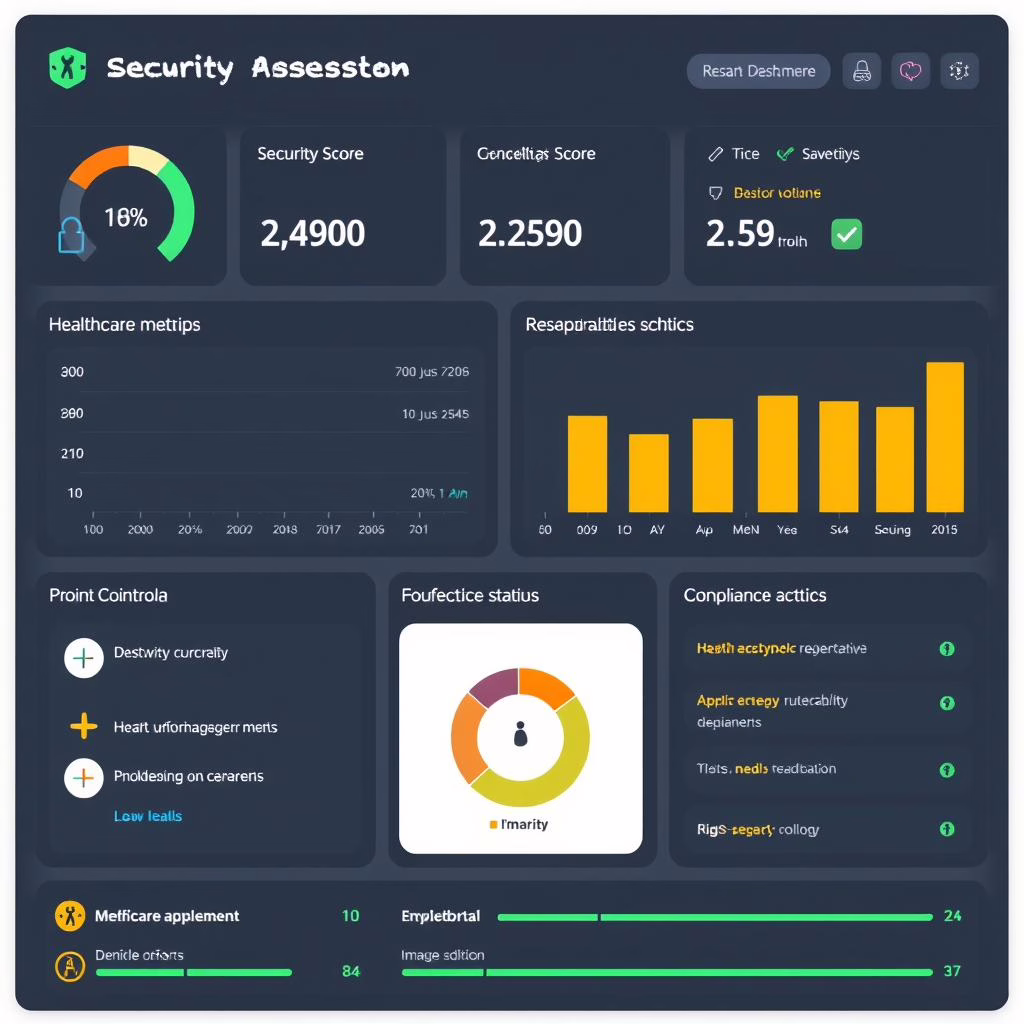1024x1024 pixels.
Task: Click the pink heart icon in header
Action: 910,71
